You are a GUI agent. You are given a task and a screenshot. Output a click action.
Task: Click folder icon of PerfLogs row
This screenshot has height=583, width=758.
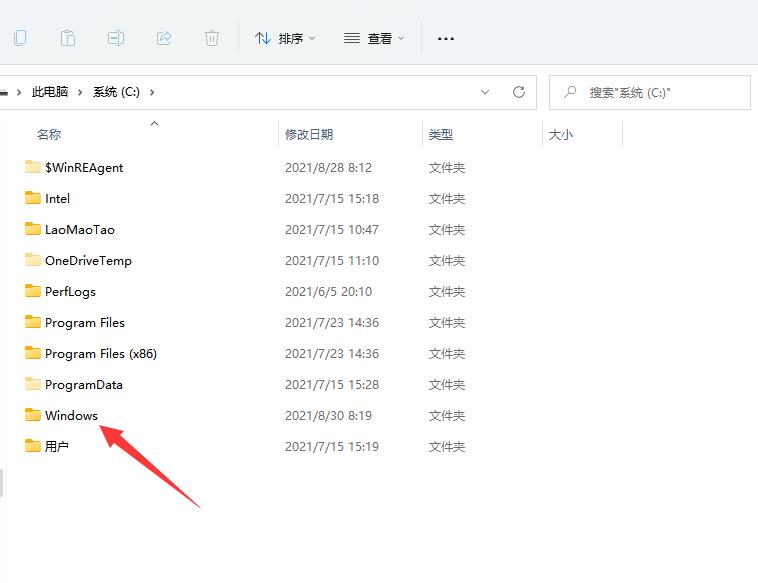pyautogui.click(x=33, y=291)
